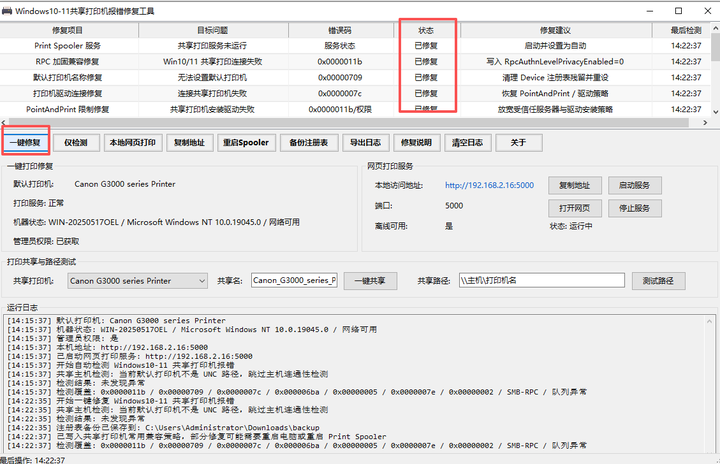Click the 状态: 运行中 label
Image resolution: width=720 pixels, height=464 pixels.
pos(571,226)
